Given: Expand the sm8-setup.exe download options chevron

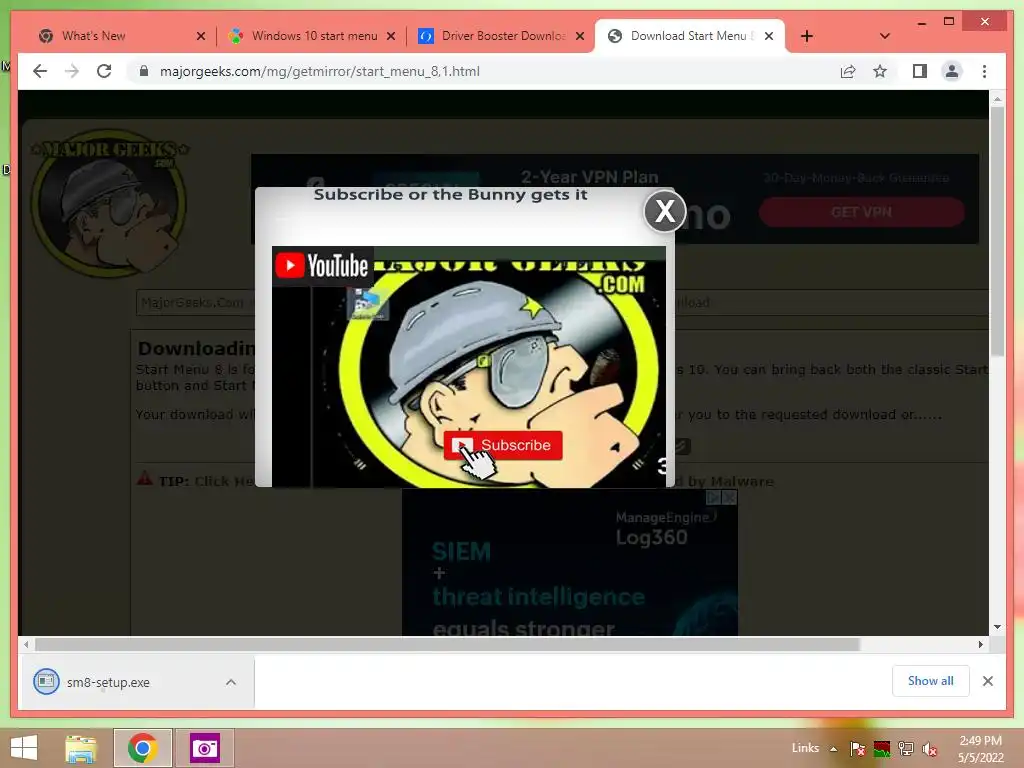Looking at the screenshot, I should click(x=231, y=682).
